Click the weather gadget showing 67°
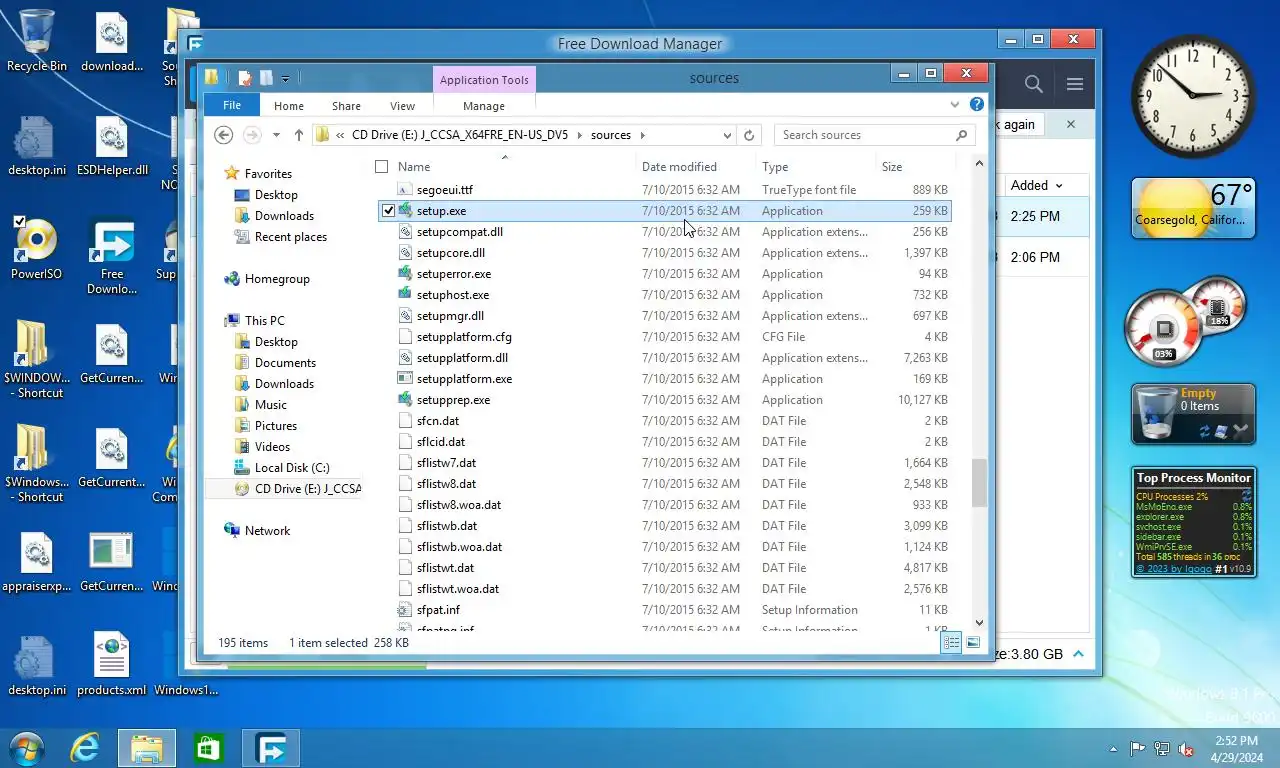This screenshot has width=1280, height=768. tap(1193, 208)
